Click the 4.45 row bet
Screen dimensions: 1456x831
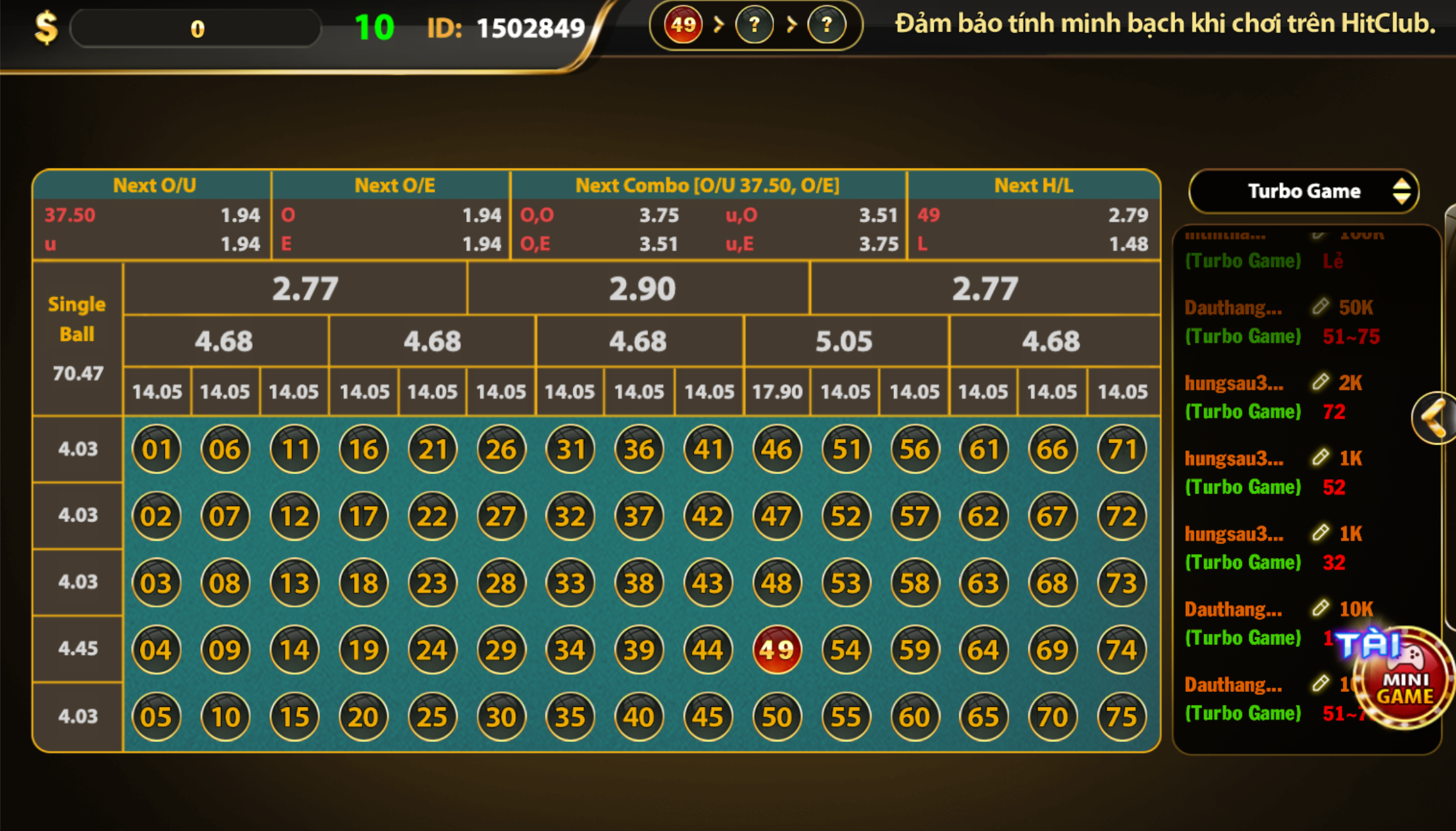(77, 648)
